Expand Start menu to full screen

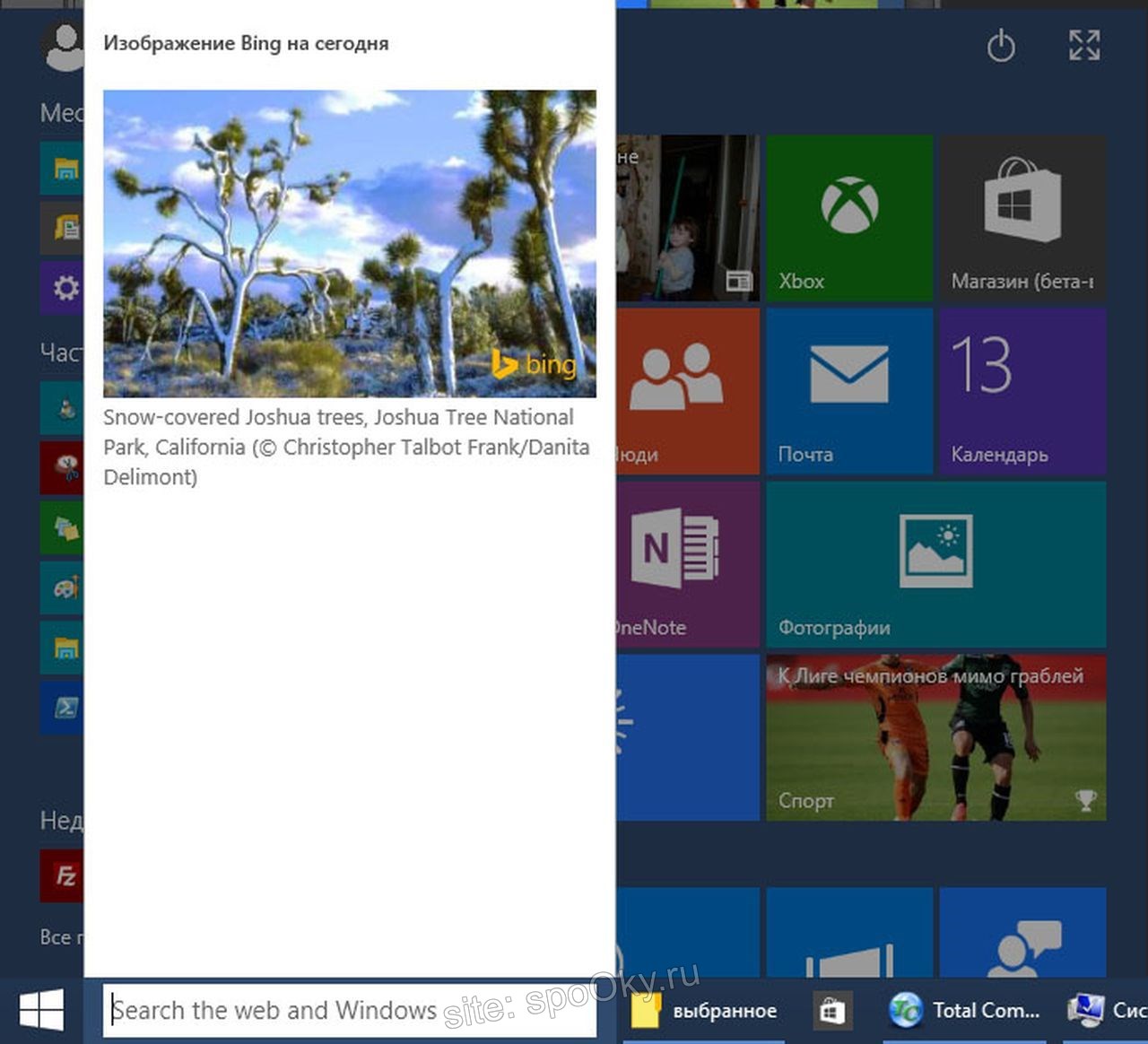(1084, 45)
